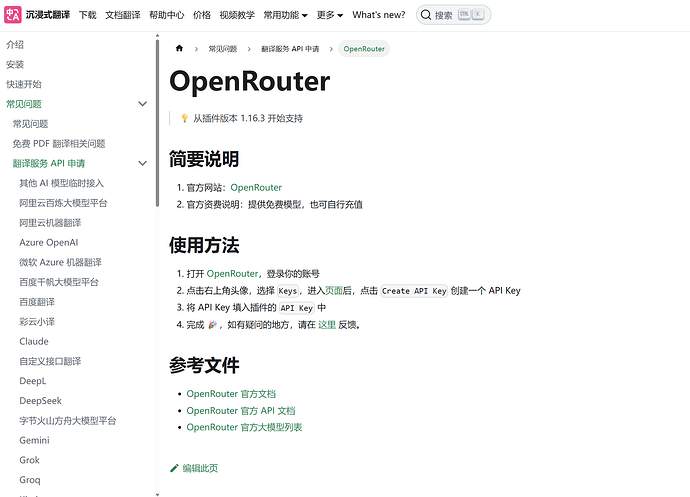Select DeepL in sidebar
The width and height of the screenshot is (690, 497).
tap(33, 381)
